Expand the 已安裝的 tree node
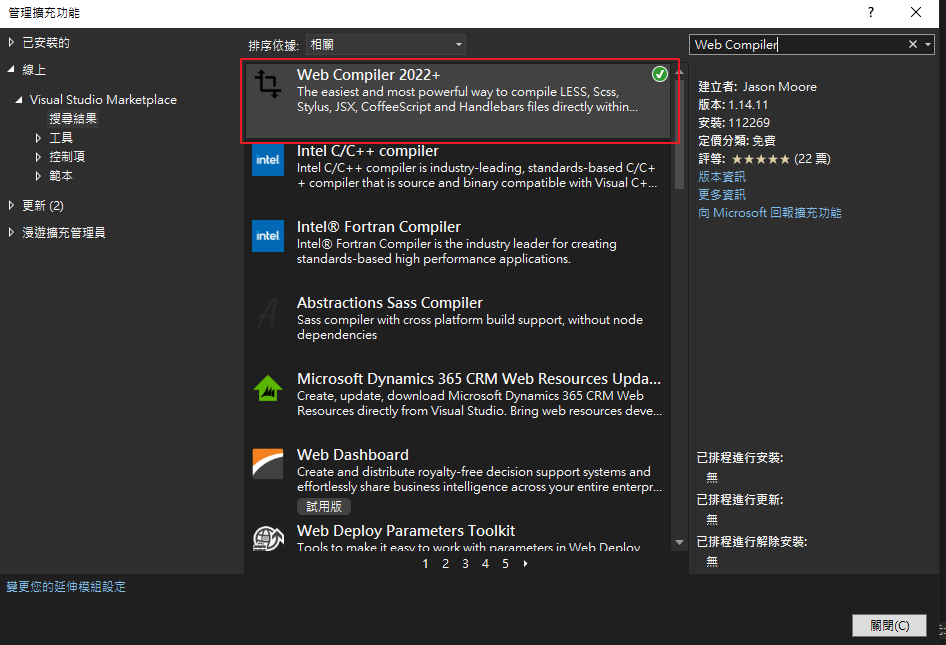 click(11, 42)
